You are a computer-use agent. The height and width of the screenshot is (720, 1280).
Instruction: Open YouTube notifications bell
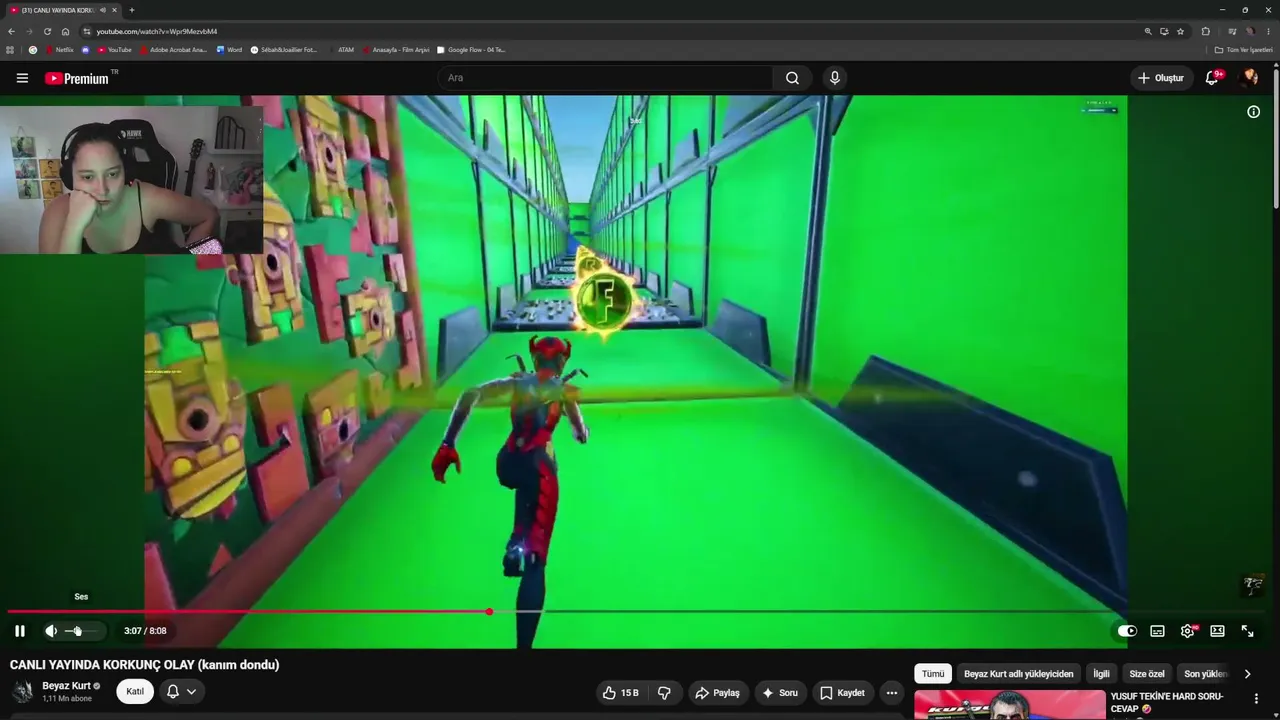[x=1212, y=78]
